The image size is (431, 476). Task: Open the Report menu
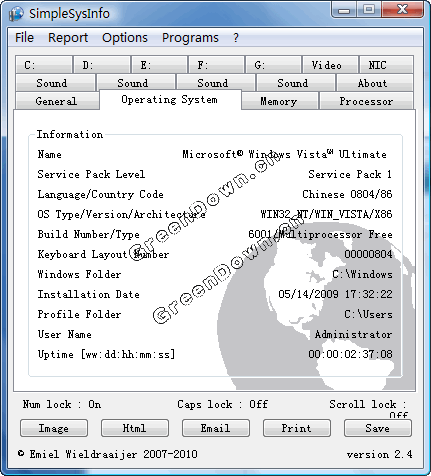click(x=68, y=38)
